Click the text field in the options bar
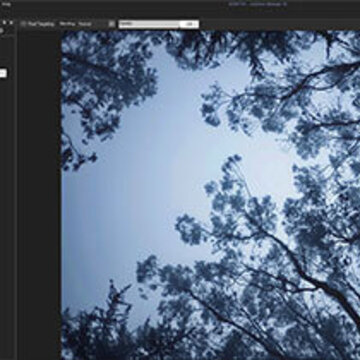The width and height of the screenshot is (360, 360). pos(149,24)
